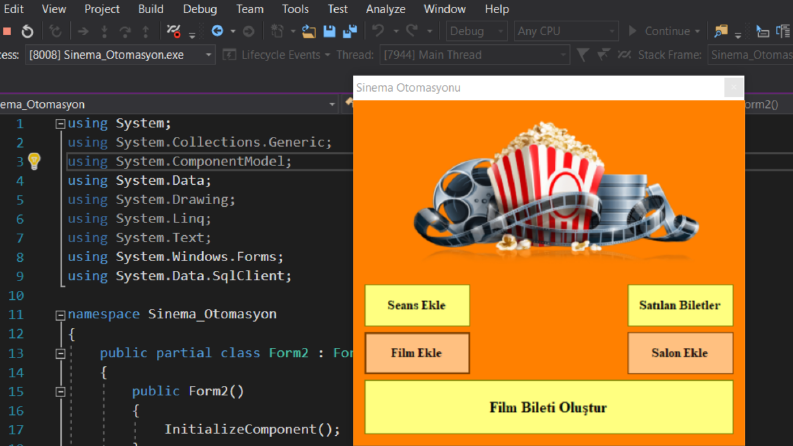This screenshot has height=446, width=793.
Task: Toggle the IntelliTrace breakpoint icon
Action: pos(173,31)
